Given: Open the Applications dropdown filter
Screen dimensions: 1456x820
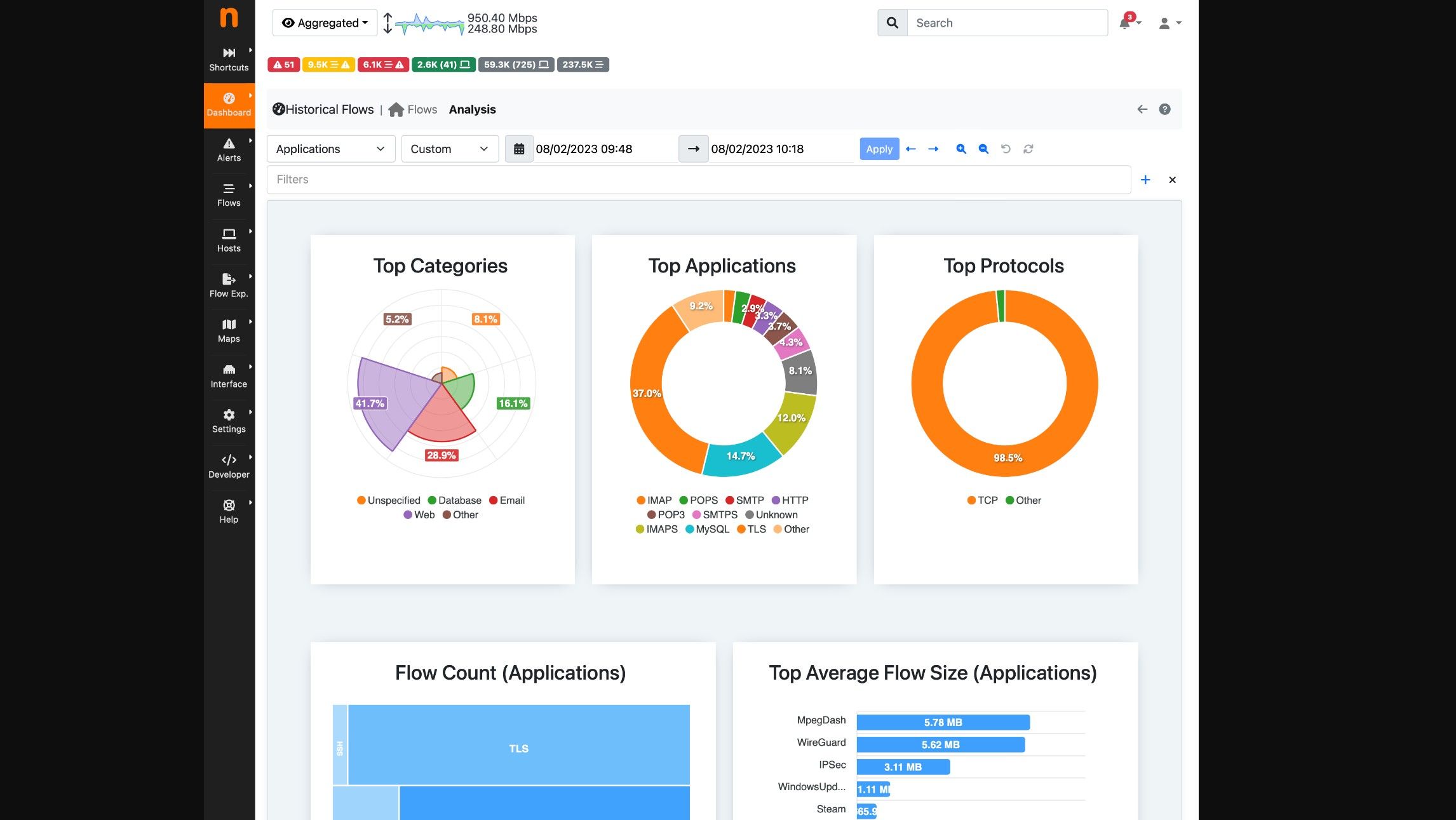Looking at the screenshot, I should click(x=329, y=148).
